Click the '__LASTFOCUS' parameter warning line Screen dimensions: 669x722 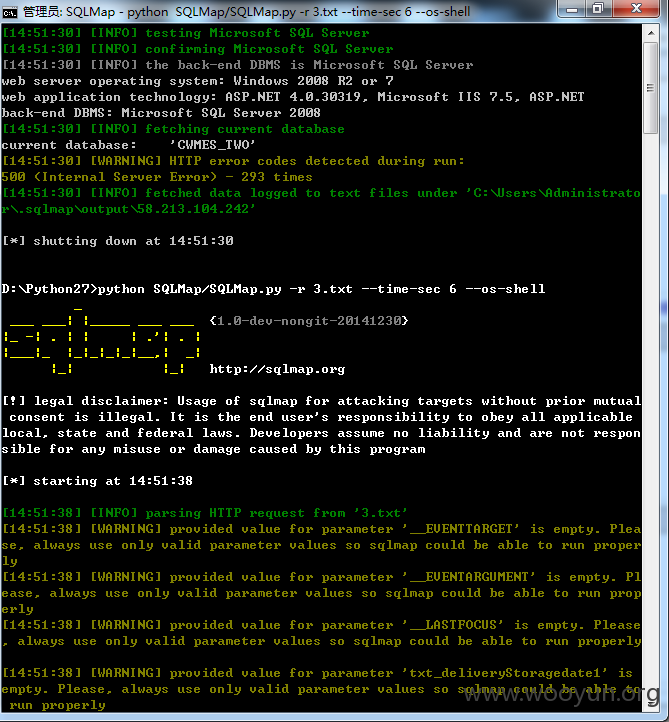point(321,633)
